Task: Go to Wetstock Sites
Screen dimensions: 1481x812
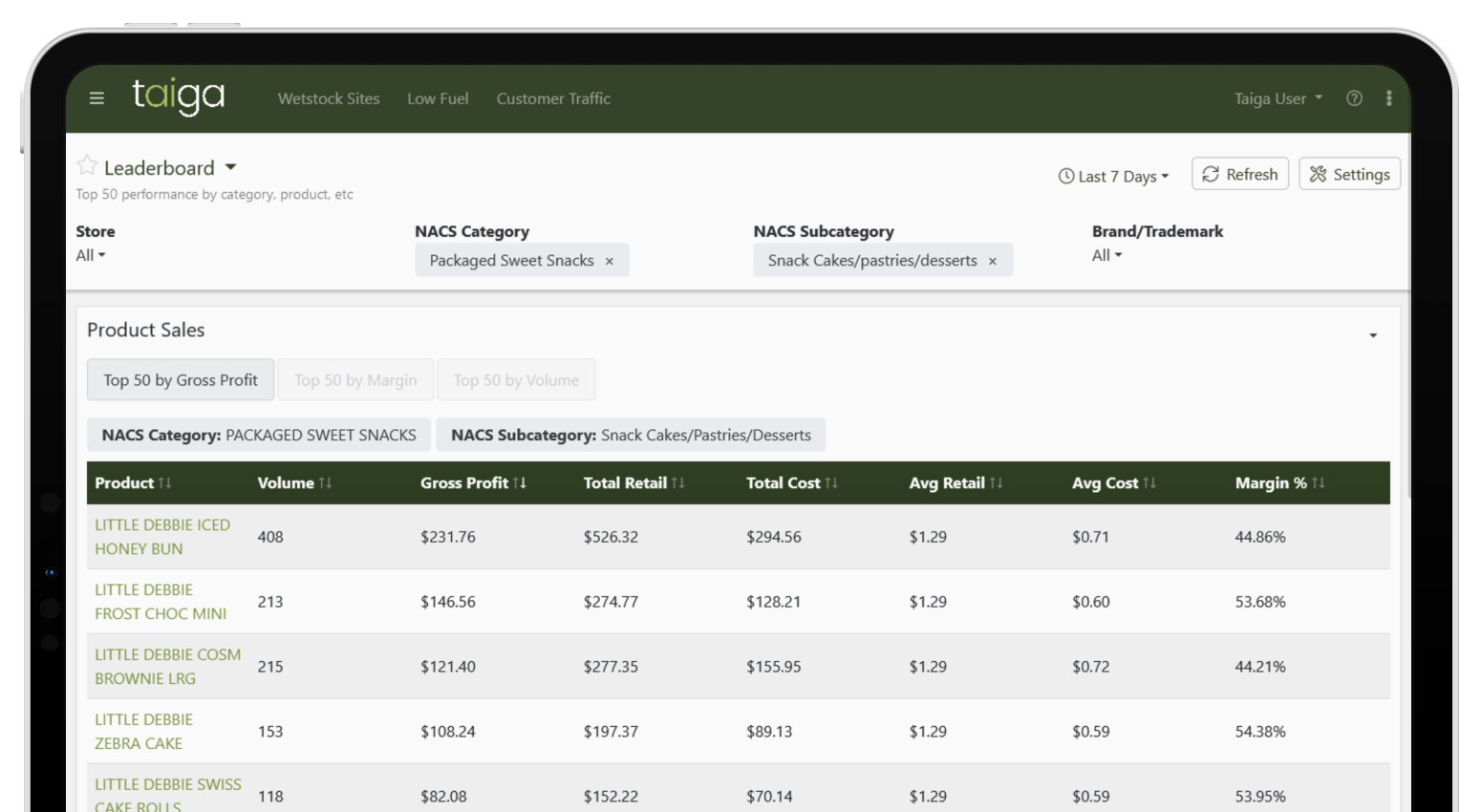Action: click(x=329, y=98)
